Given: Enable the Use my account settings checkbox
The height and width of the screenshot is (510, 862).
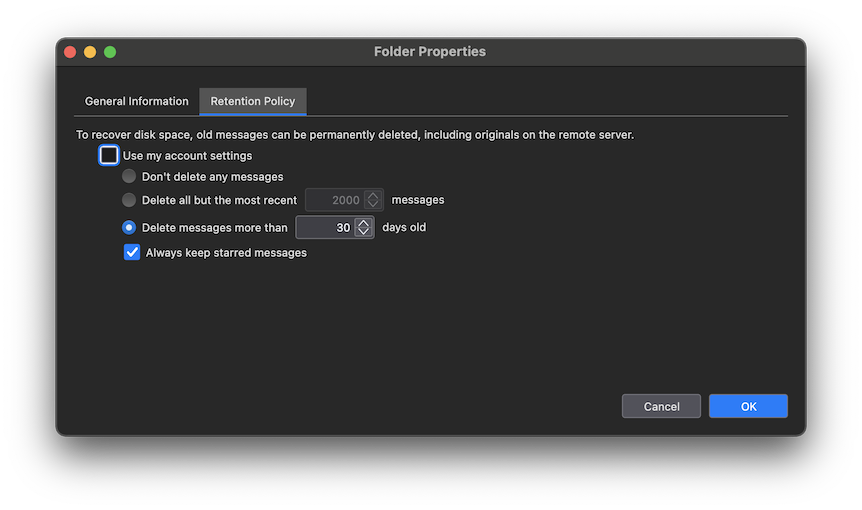Looking at the screenshot, I should pos(109,156).
